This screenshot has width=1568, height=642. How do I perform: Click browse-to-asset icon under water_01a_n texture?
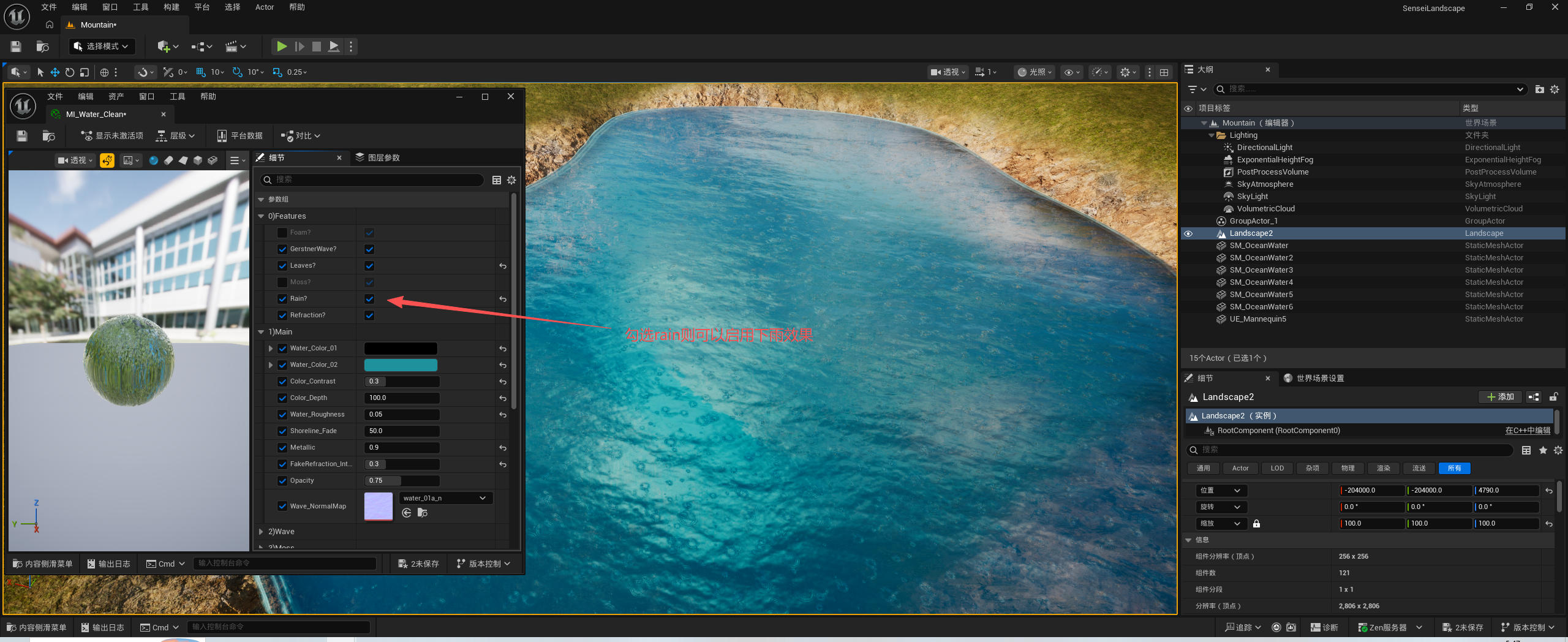point(422,513)
